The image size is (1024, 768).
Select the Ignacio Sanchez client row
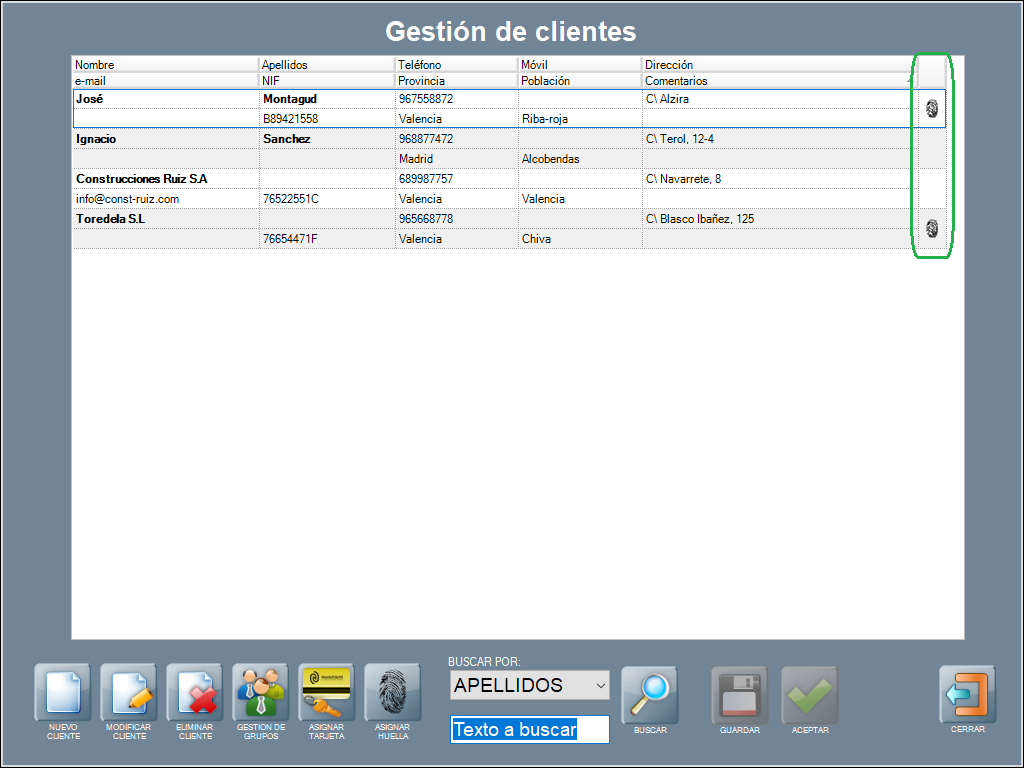(x=165, y=139)
